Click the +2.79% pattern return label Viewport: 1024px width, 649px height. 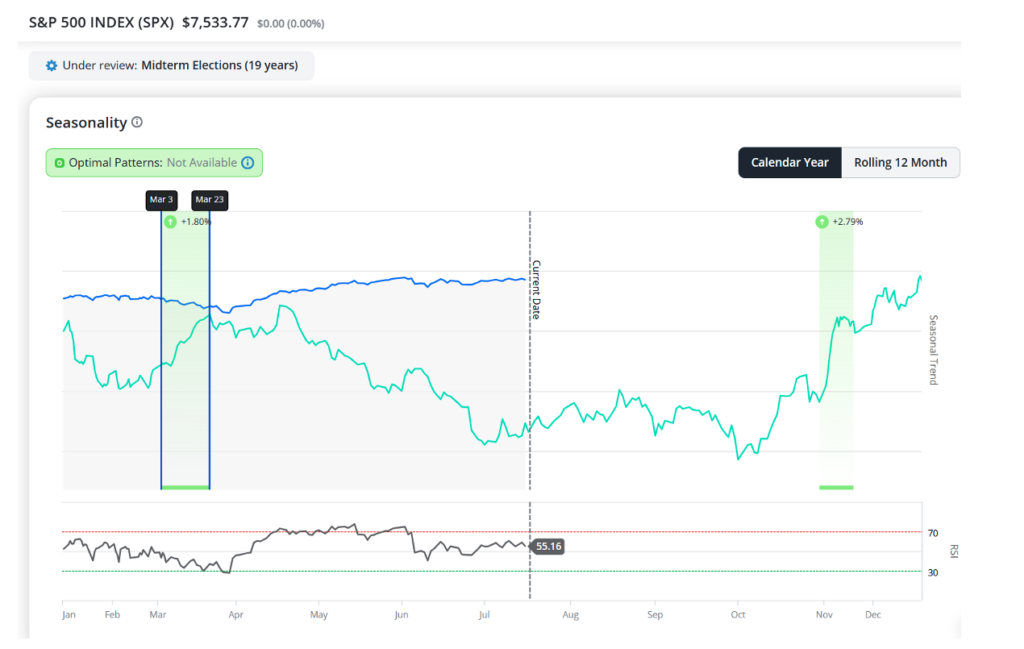[848, 222]
